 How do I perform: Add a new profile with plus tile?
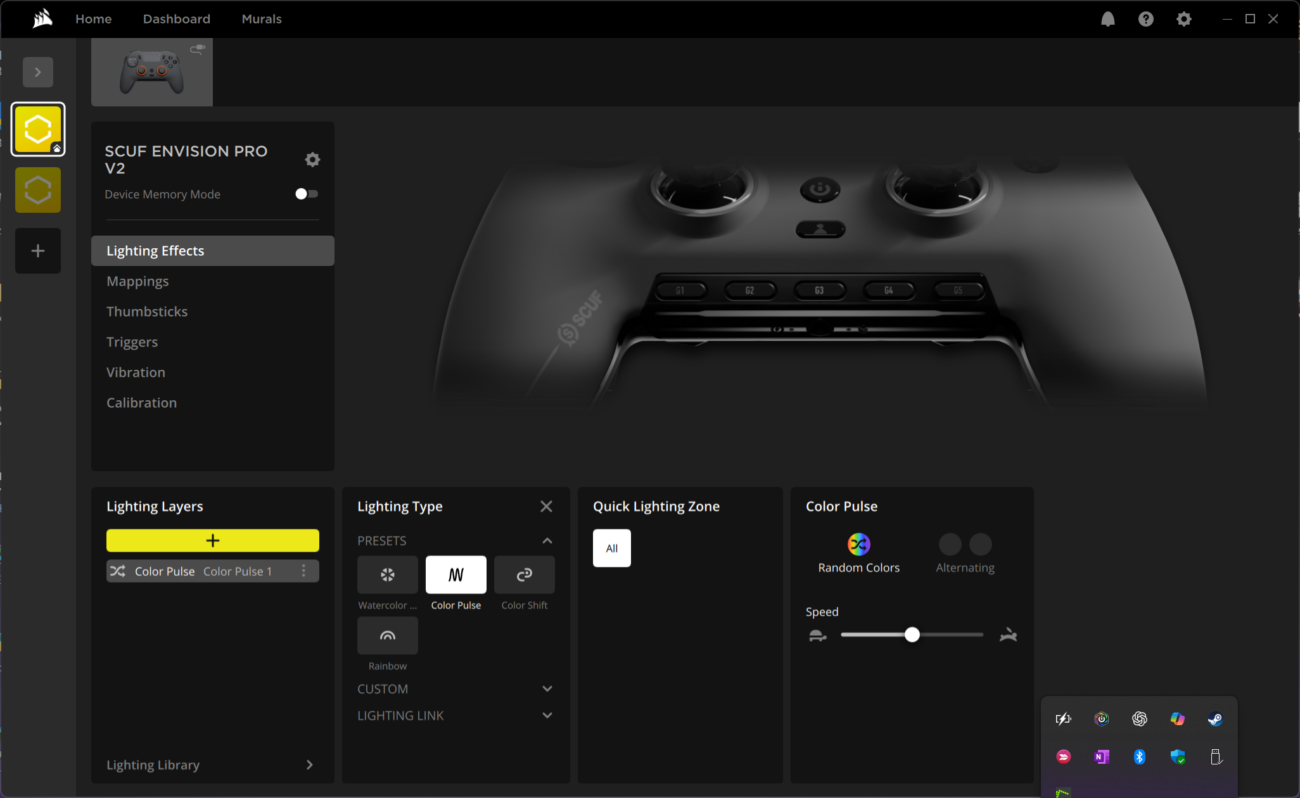click(x=38, y=251)
